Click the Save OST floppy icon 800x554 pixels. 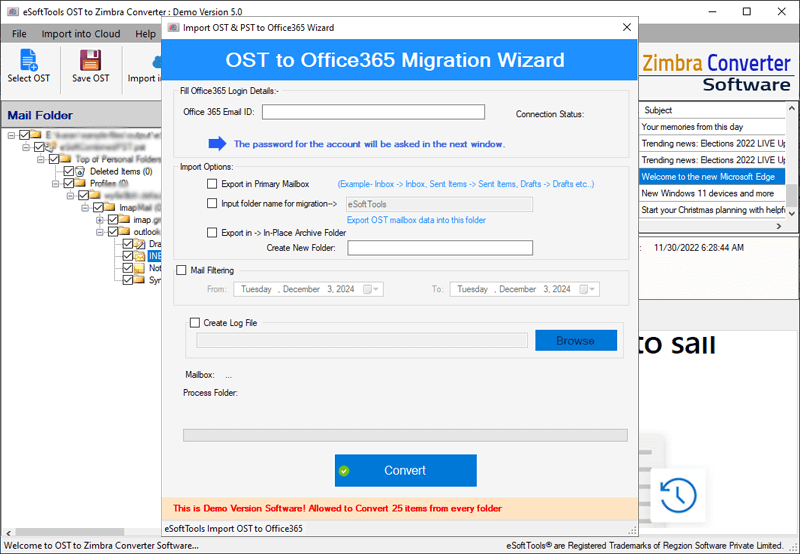click(90, 60)
